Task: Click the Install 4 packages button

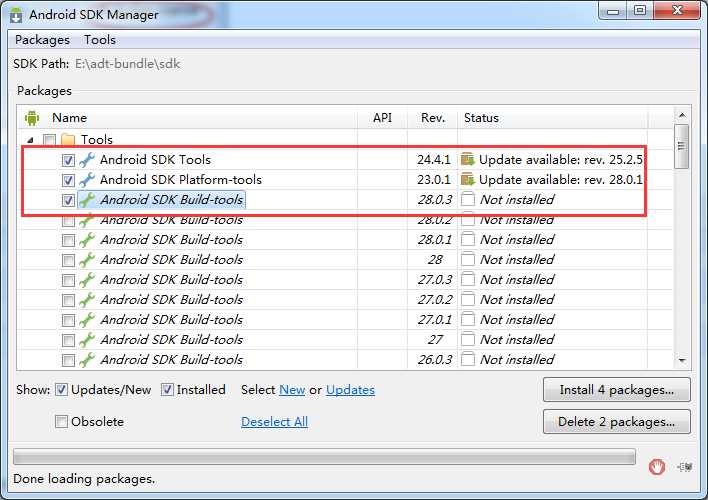Action: [x=616, y=390]
